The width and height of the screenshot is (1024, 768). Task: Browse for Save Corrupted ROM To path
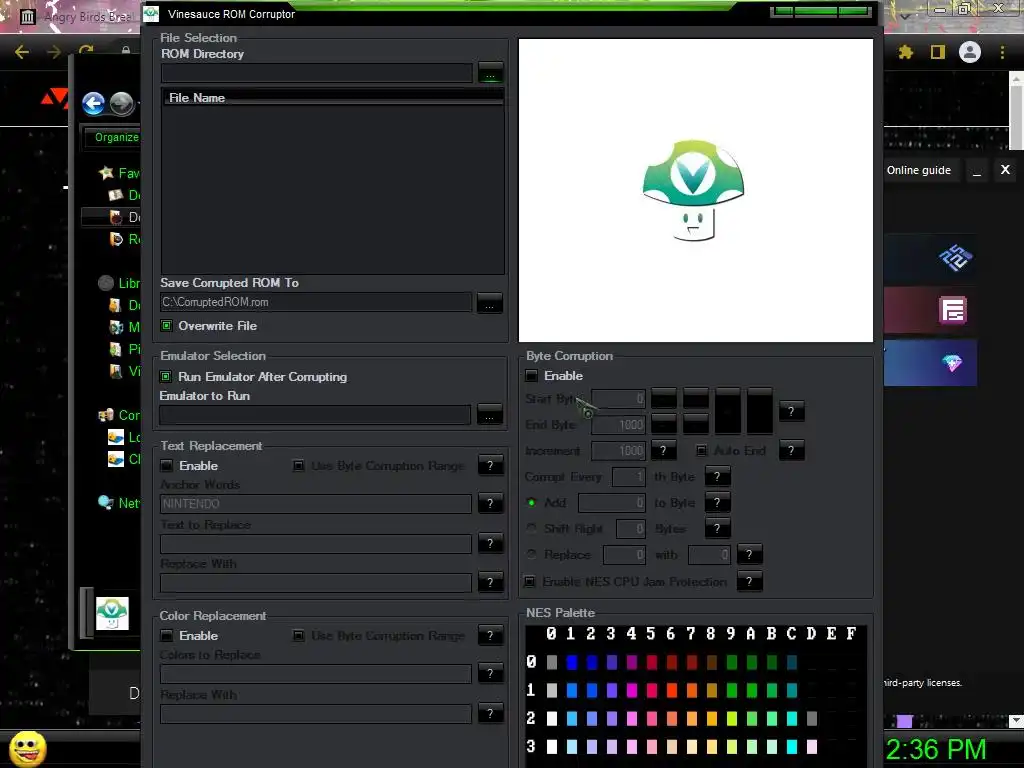(x=489, y=303)
